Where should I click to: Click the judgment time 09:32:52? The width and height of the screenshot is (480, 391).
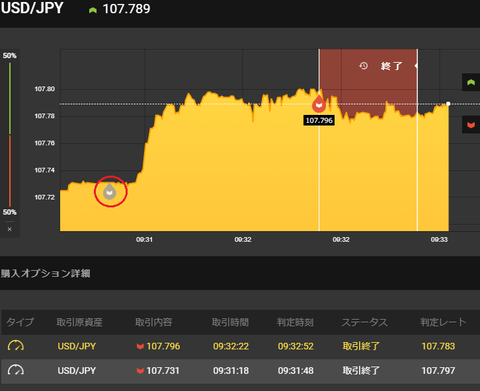[x=296, y=346]
